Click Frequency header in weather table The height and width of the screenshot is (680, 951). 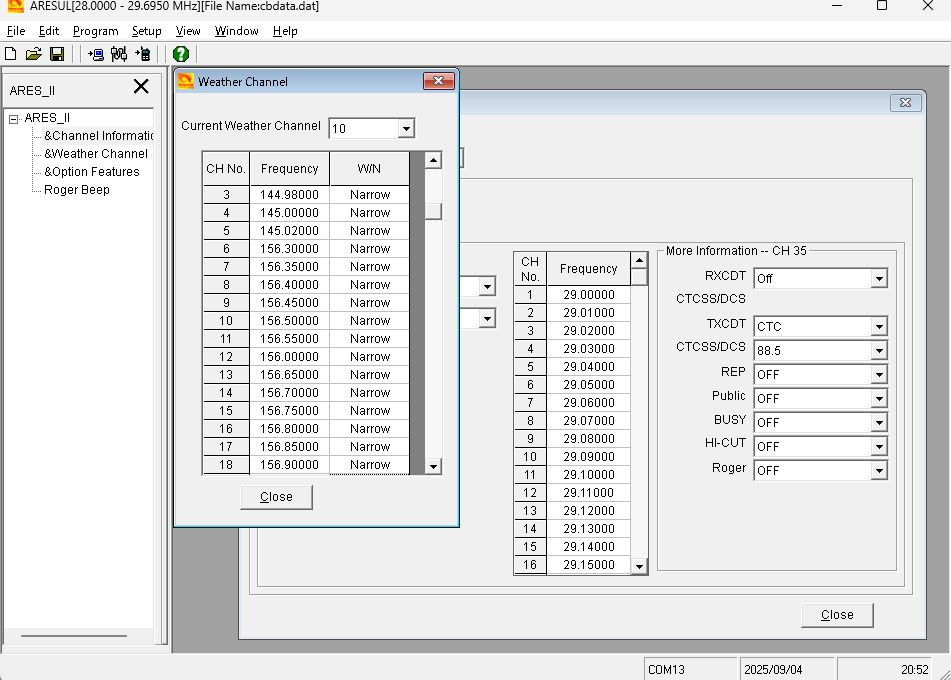point(289,169)
